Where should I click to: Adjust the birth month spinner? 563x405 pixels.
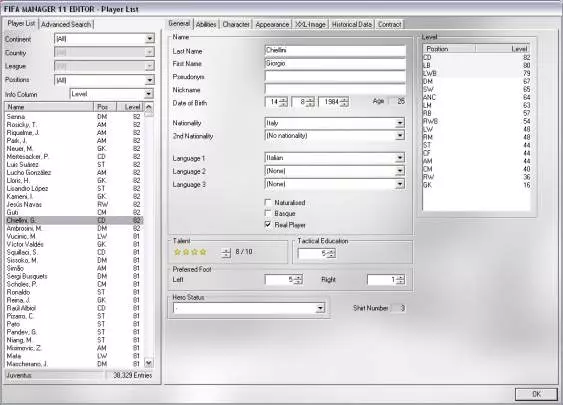point(310,102)
